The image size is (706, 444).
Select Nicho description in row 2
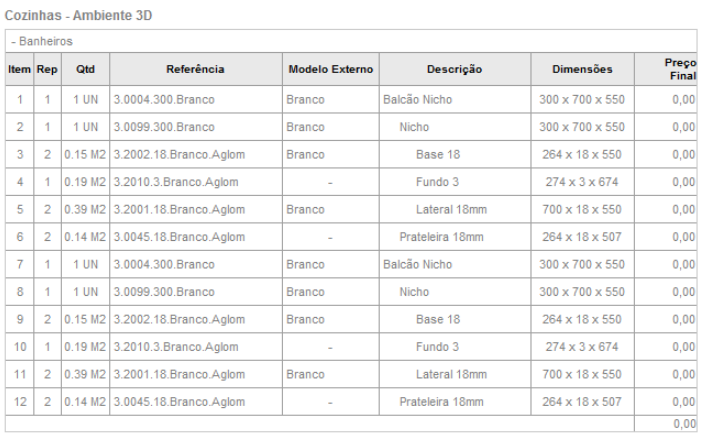tap(414, 127)
